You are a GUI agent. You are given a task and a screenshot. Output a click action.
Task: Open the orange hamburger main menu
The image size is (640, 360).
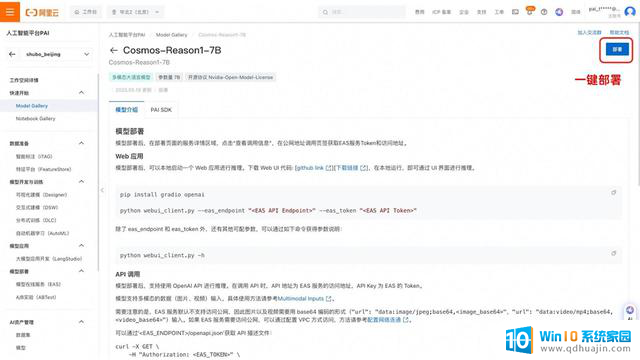[x=10, y=11]
